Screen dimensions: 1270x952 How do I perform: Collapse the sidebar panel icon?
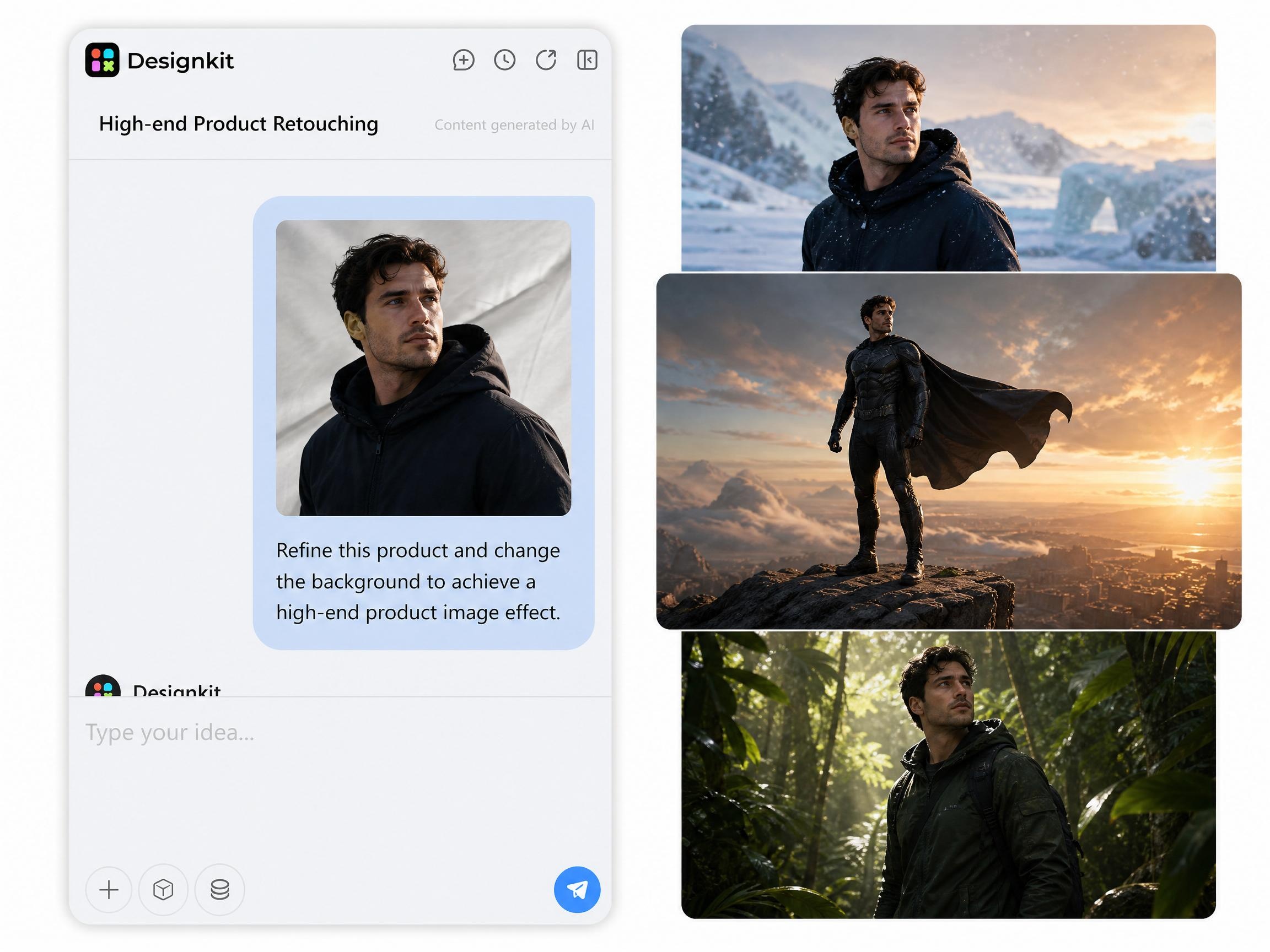tap(587, 59)
